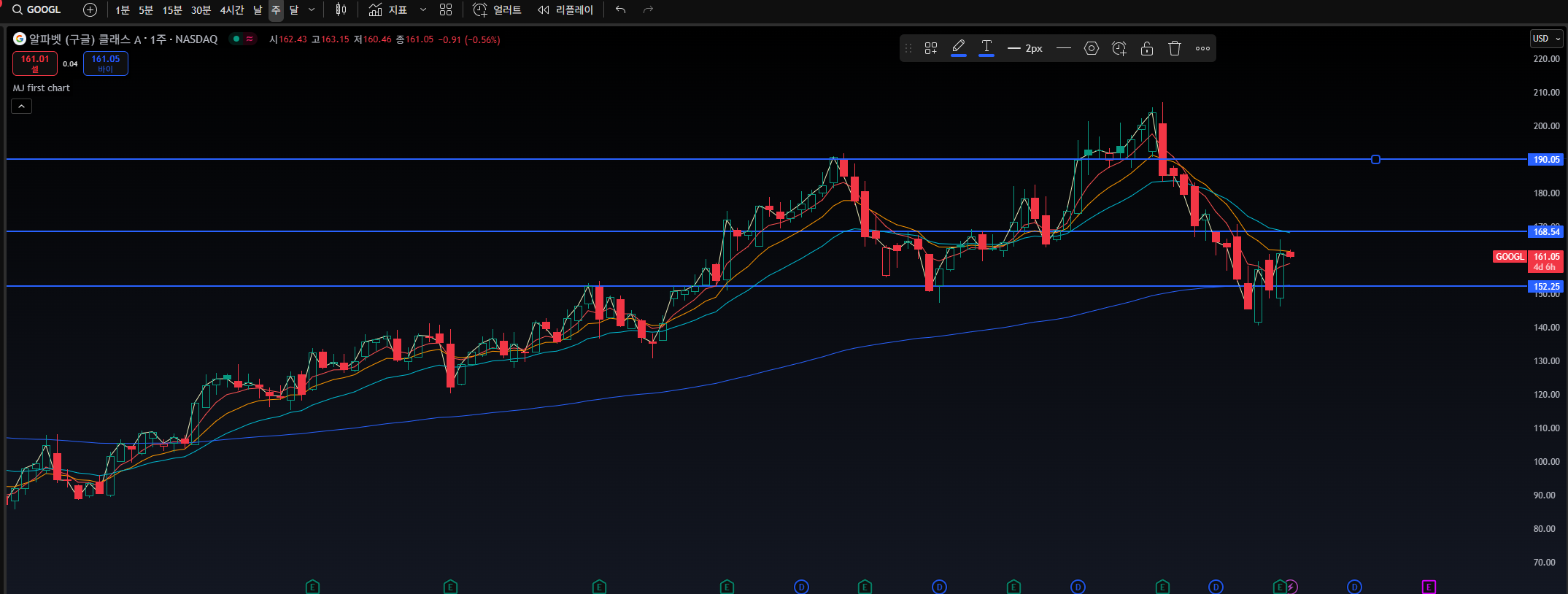
Task: Click the purple upcoming earnings E marker
Action: [1429, 587]
